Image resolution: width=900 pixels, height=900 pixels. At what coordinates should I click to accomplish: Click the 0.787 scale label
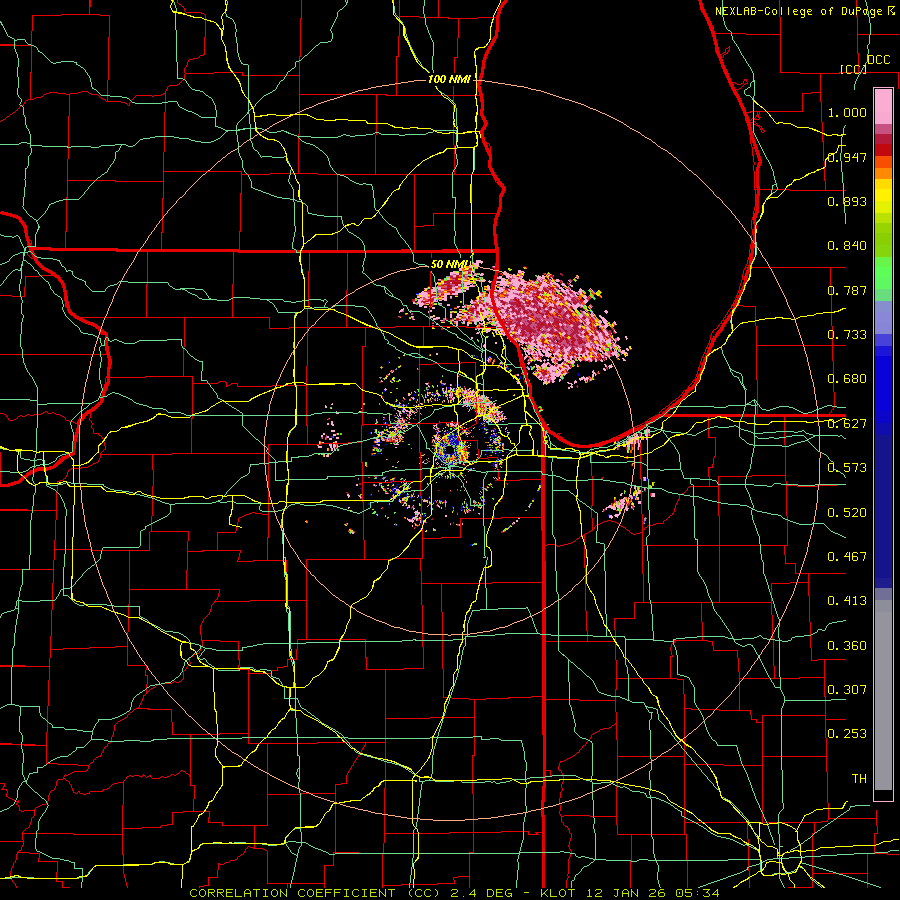click(847, 290)
